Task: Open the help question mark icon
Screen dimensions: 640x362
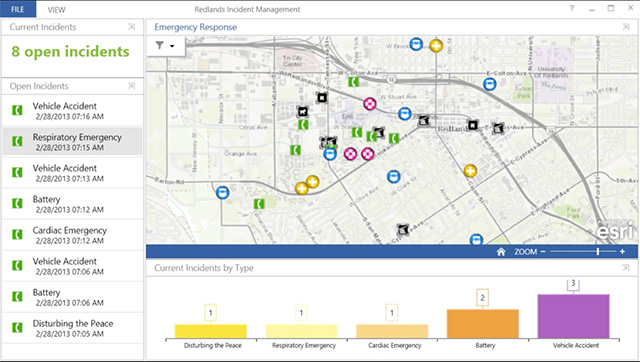Action: [572, 8]
